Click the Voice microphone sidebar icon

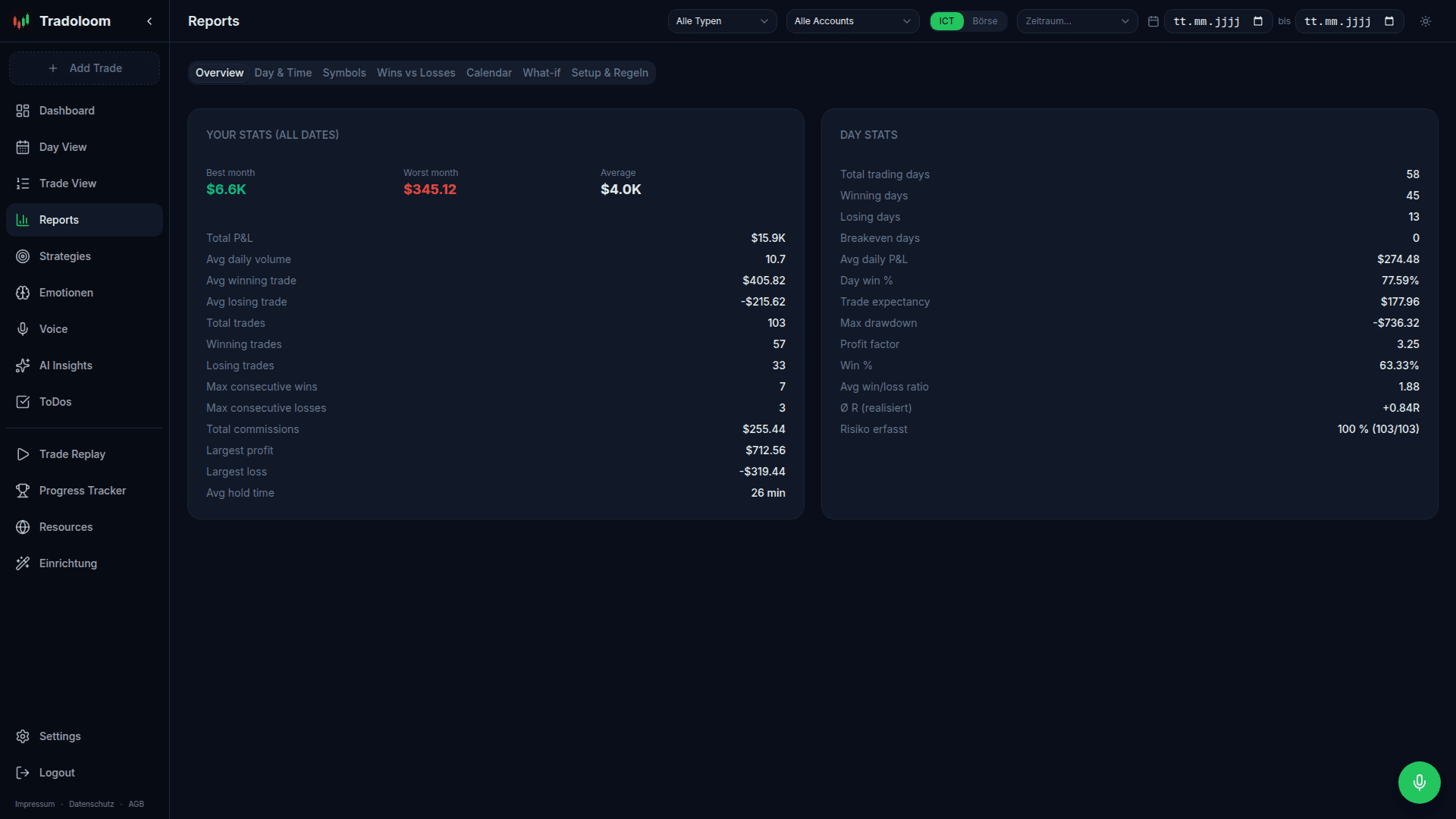pyautogui.click(x=23, y=329)
